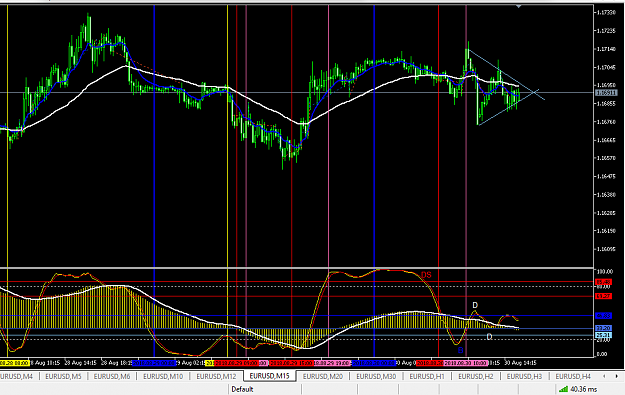The width and height of the screenshot is (625, 395).
Task: Click the 33.20 indicator level label
Action: (603, 328)
